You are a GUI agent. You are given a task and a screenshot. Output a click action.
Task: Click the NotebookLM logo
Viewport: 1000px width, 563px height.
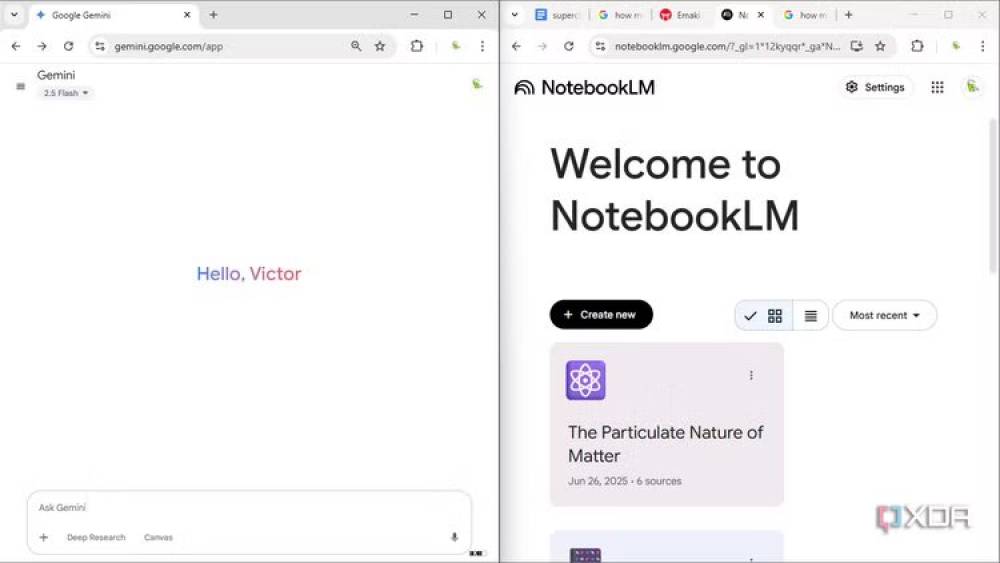[x=584, y=87]
